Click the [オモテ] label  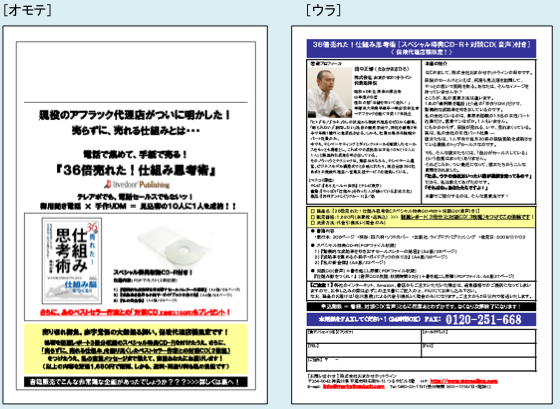pos(27,10)
